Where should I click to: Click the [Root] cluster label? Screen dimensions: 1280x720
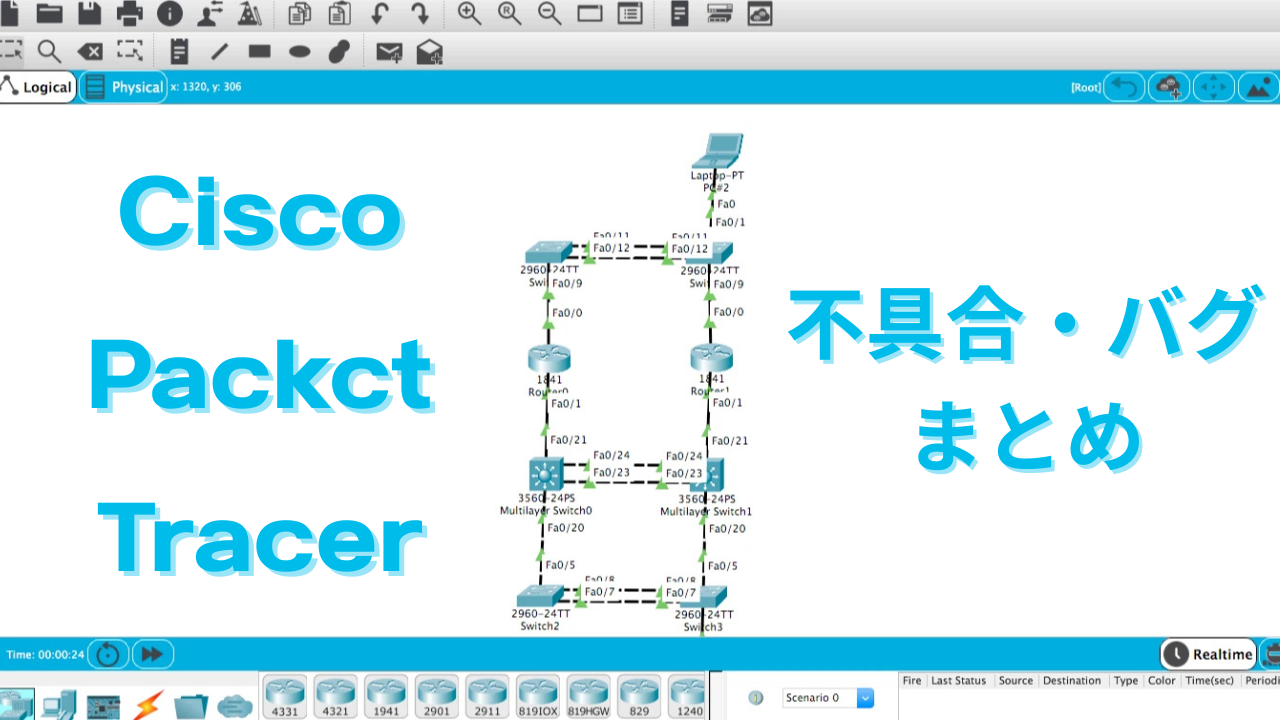click(1086, 88)
